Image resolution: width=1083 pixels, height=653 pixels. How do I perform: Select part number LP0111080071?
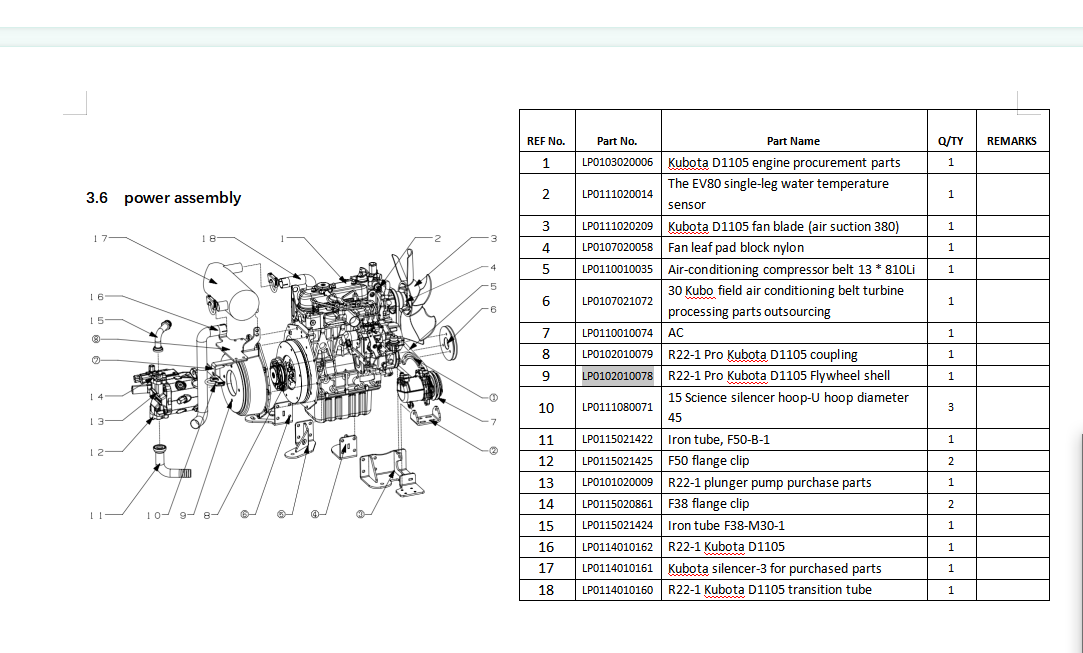tap(617, 408)
